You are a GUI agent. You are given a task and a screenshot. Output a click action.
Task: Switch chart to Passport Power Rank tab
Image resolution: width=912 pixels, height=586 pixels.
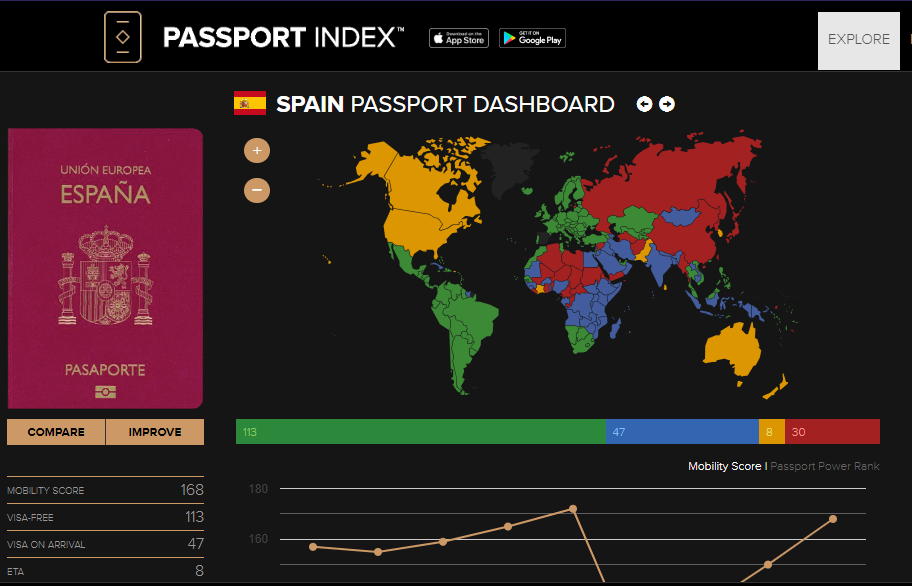tap(825, 466)
